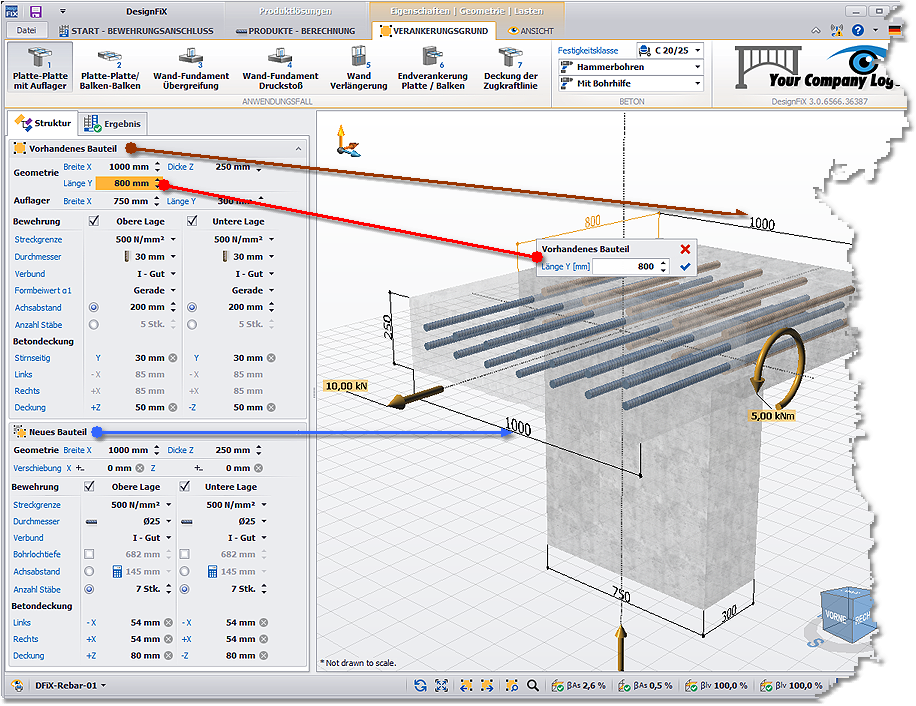The image size is (916, 706).
Task: Open the Struktur panel tab
Action: click(43, 123)
